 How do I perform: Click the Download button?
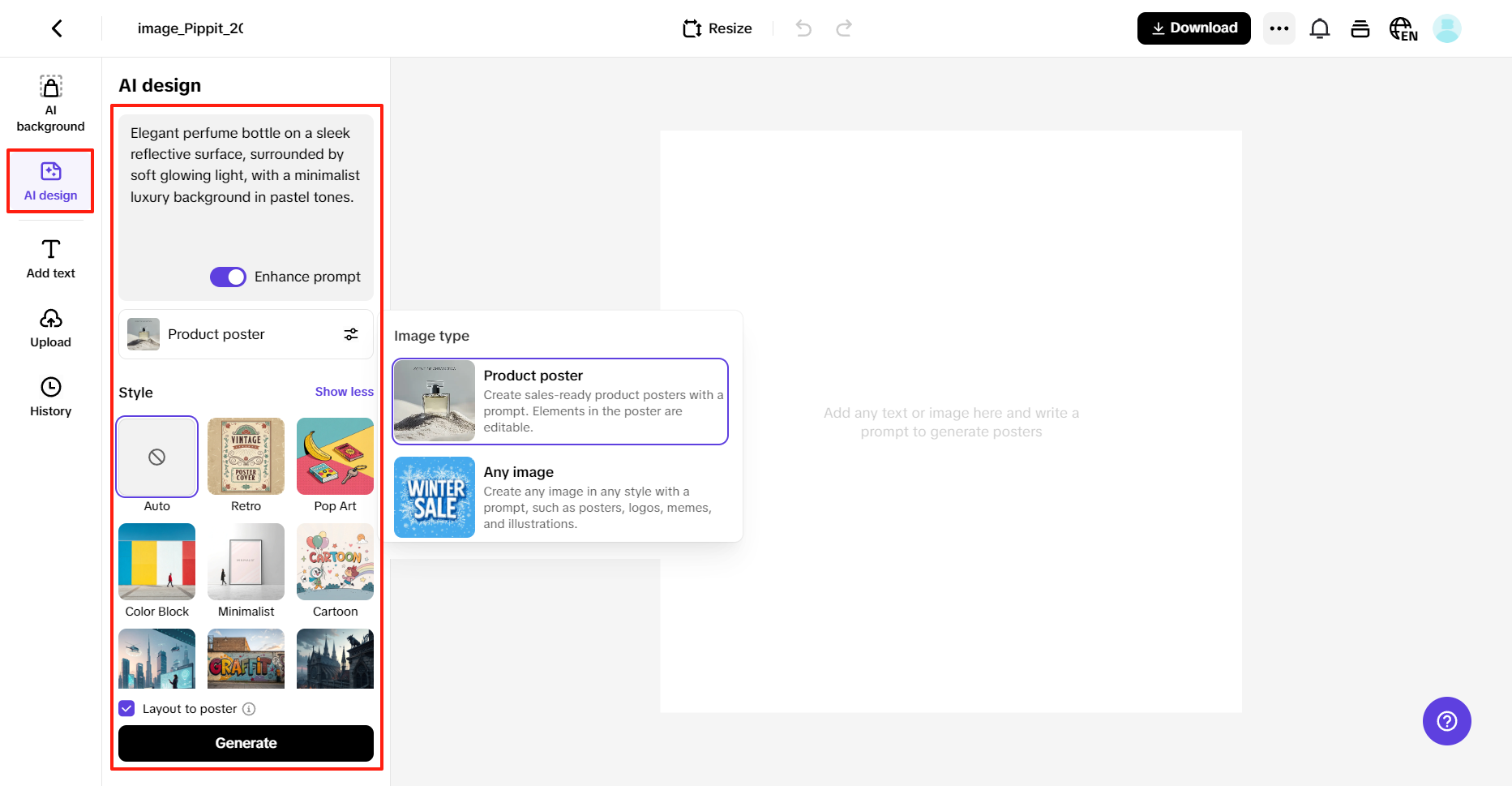[1193, 28]
